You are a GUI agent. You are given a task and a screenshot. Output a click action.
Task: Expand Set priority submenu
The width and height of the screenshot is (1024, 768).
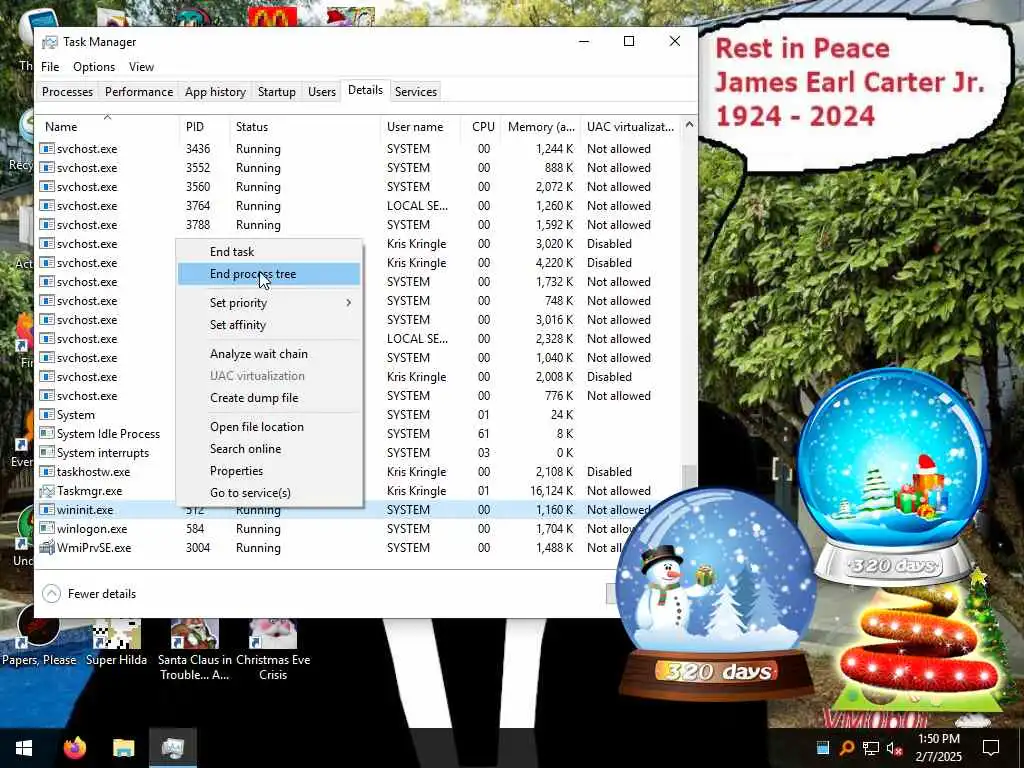(269, 302)
